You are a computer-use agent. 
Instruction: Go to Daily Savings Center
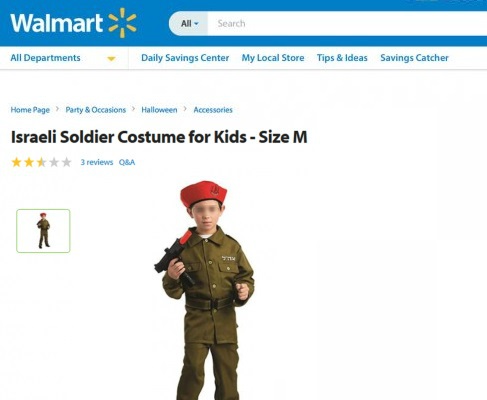tap(185, 58)
